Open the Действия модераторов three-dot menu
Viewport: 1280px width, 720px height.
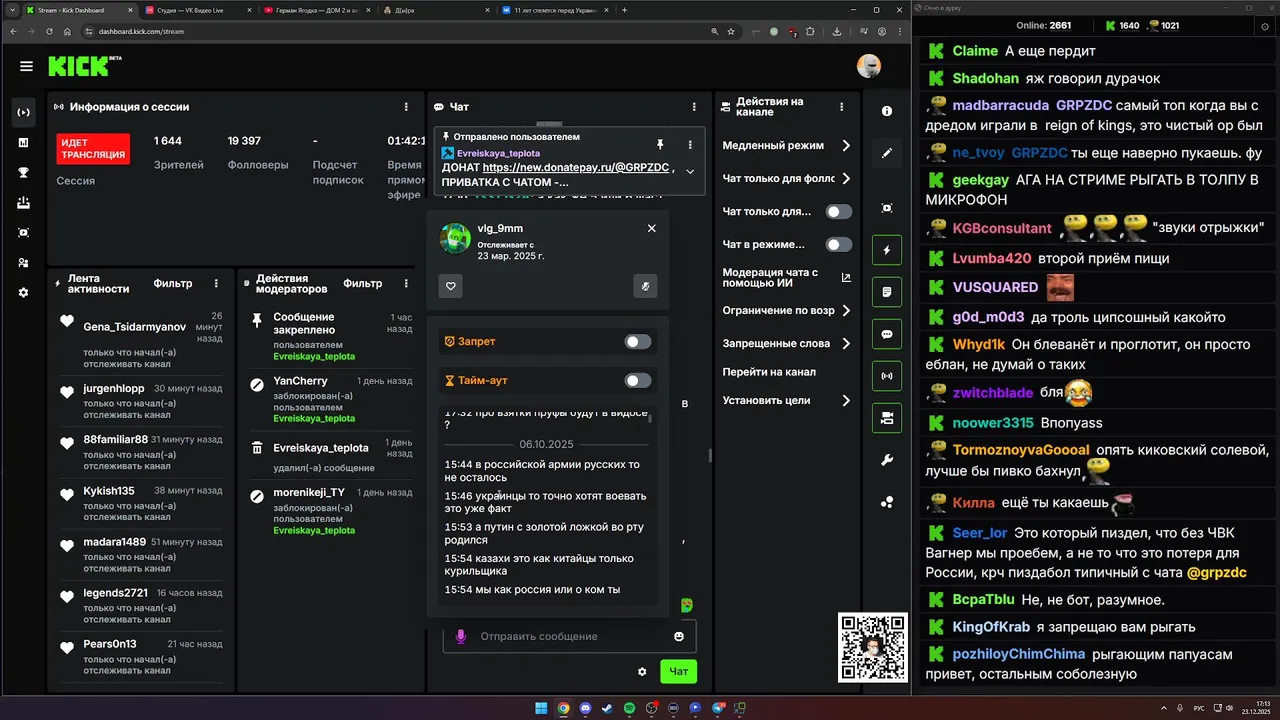pos(404,284)
